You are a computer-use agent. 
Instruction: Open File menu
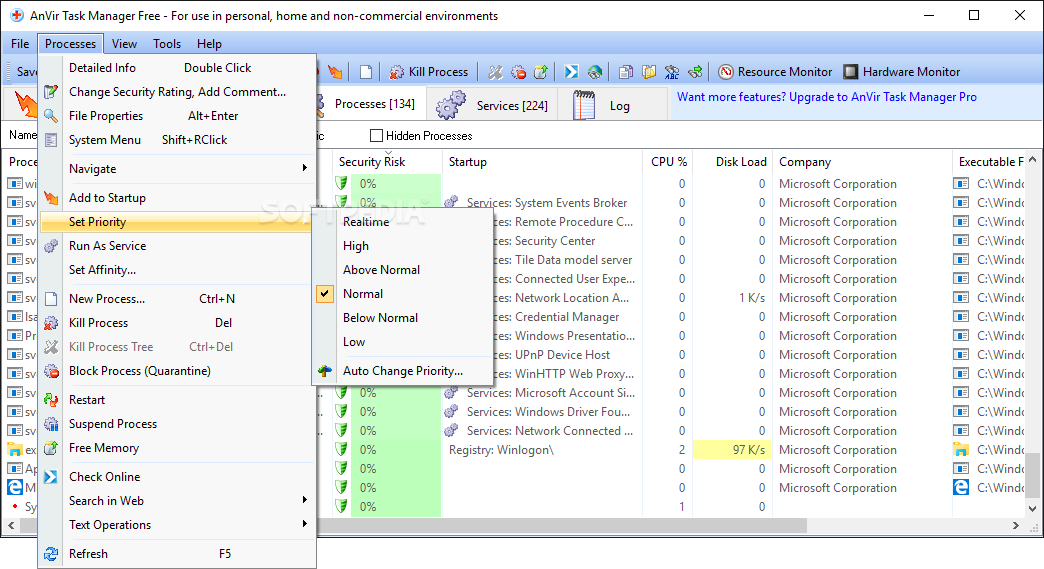[20, 44]
